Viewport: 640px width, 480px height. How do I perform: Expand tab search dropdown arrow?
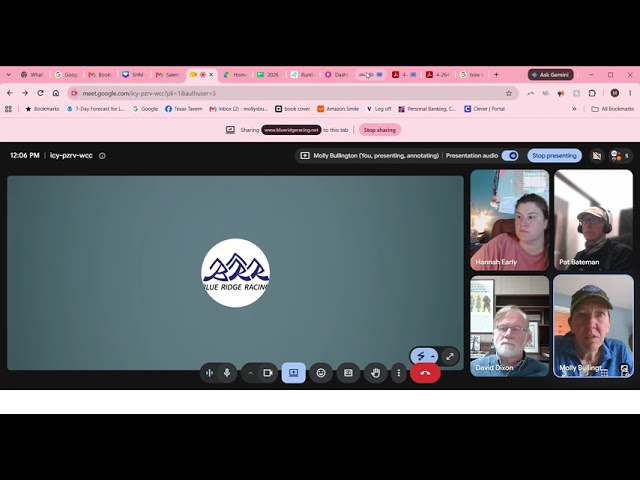pos(8,75)
